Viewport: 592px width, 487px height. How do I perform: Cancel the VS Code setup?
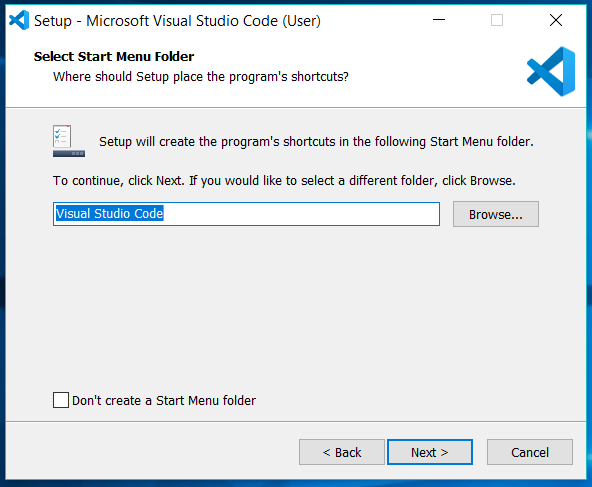pyautogui.click(x=530, y=452)
